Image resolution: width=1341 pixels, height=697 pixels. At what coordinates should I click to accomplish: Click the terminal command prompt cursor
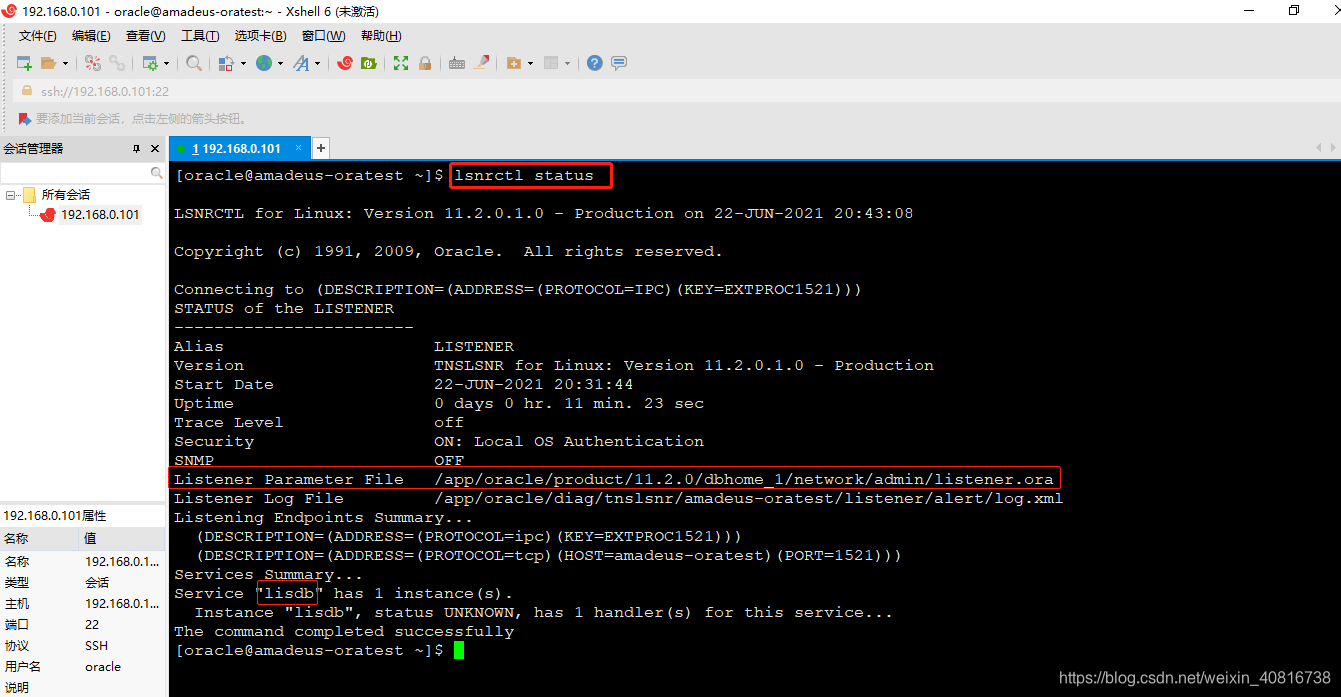click(x=459, y=650)
